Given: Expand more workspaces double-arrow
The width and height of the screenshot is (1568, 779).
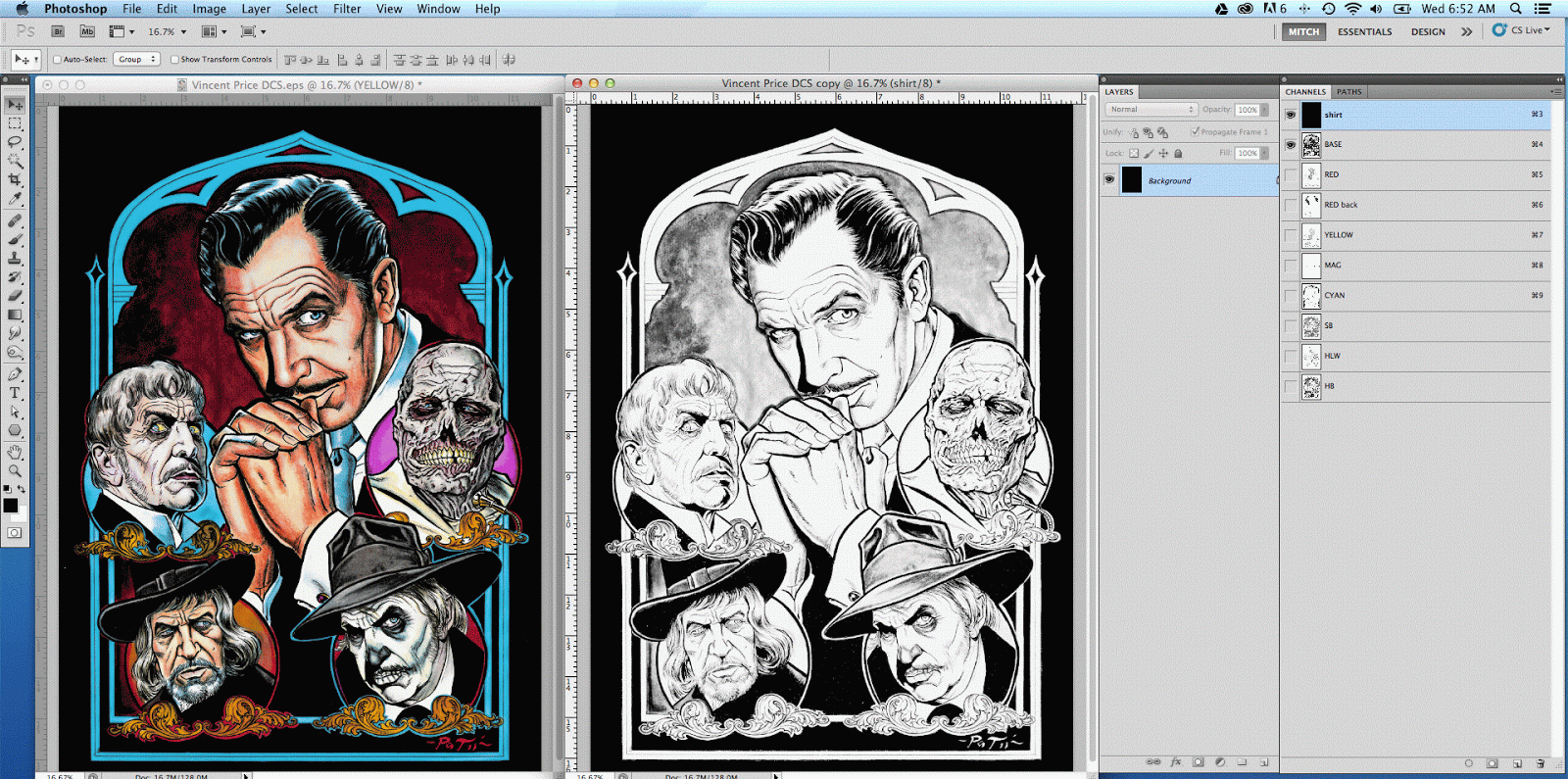Looking at the screenshot, I should pos(1466,31).
